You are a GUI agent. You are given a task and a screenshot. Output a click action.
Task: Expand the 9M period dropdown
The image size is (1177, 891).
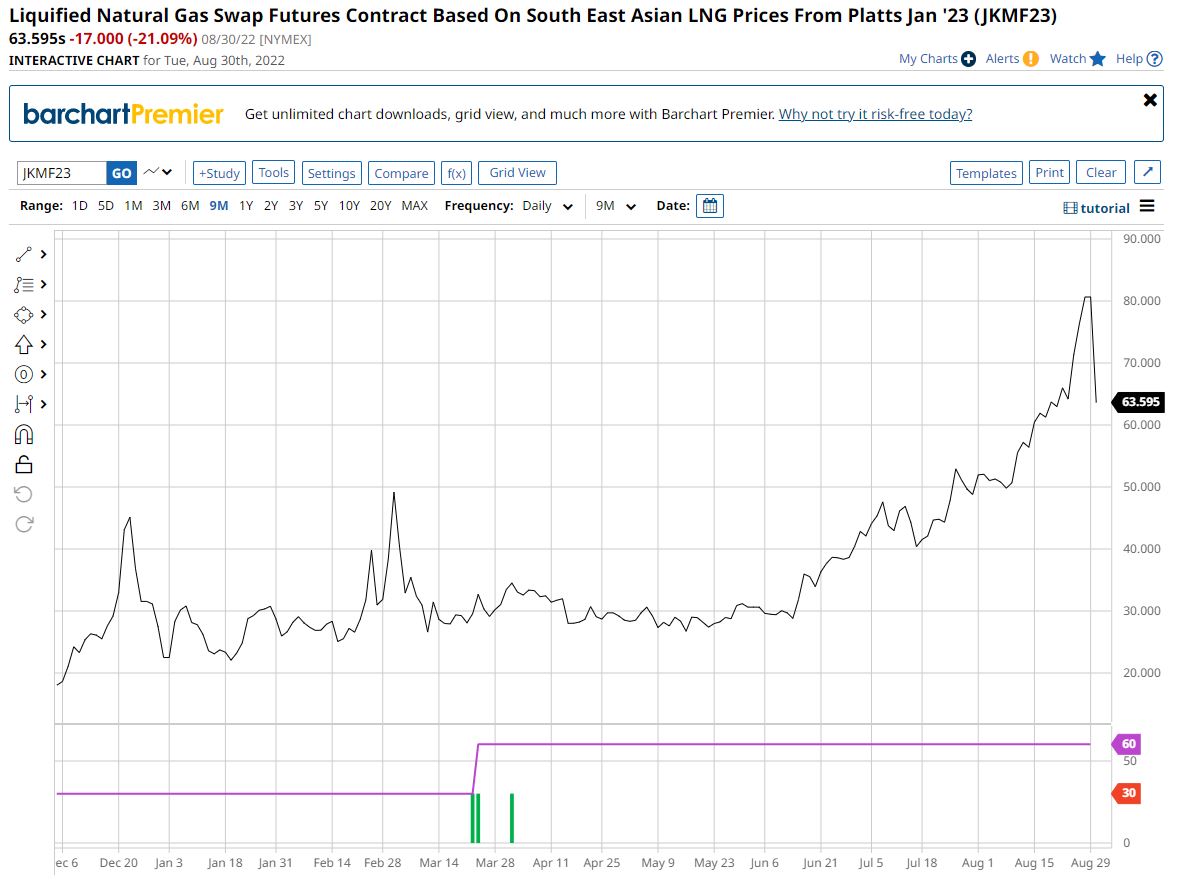pos(616,206)
